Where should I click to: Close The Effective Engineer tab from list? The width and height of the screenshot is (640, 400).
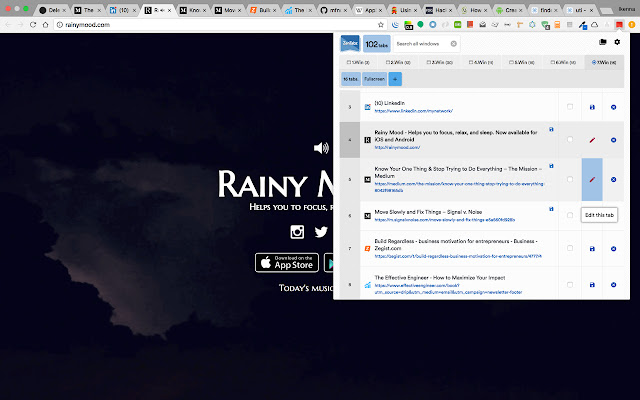click(x=613, y=284)
